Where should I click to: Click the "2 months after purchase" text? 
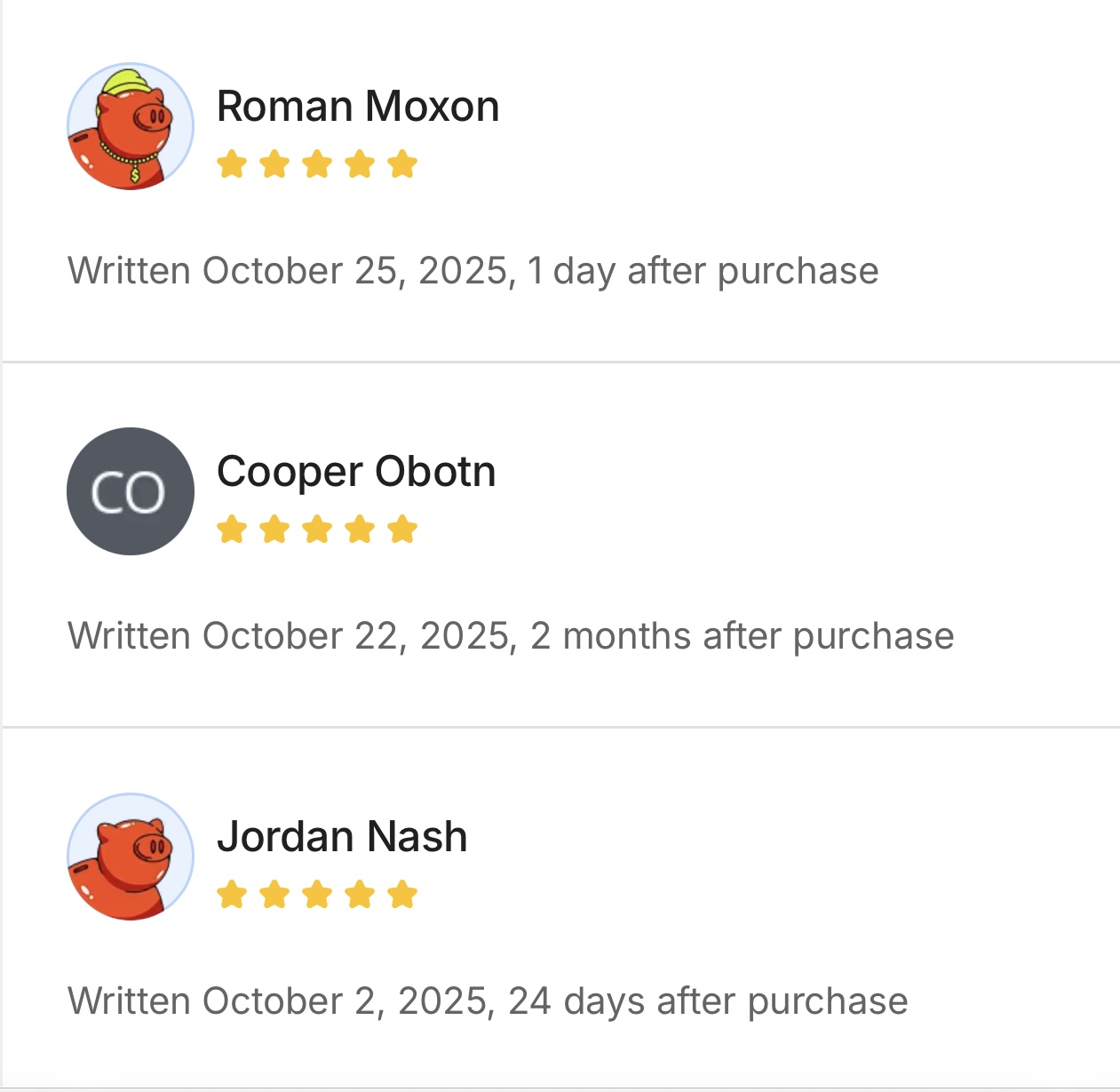[742, 636]
